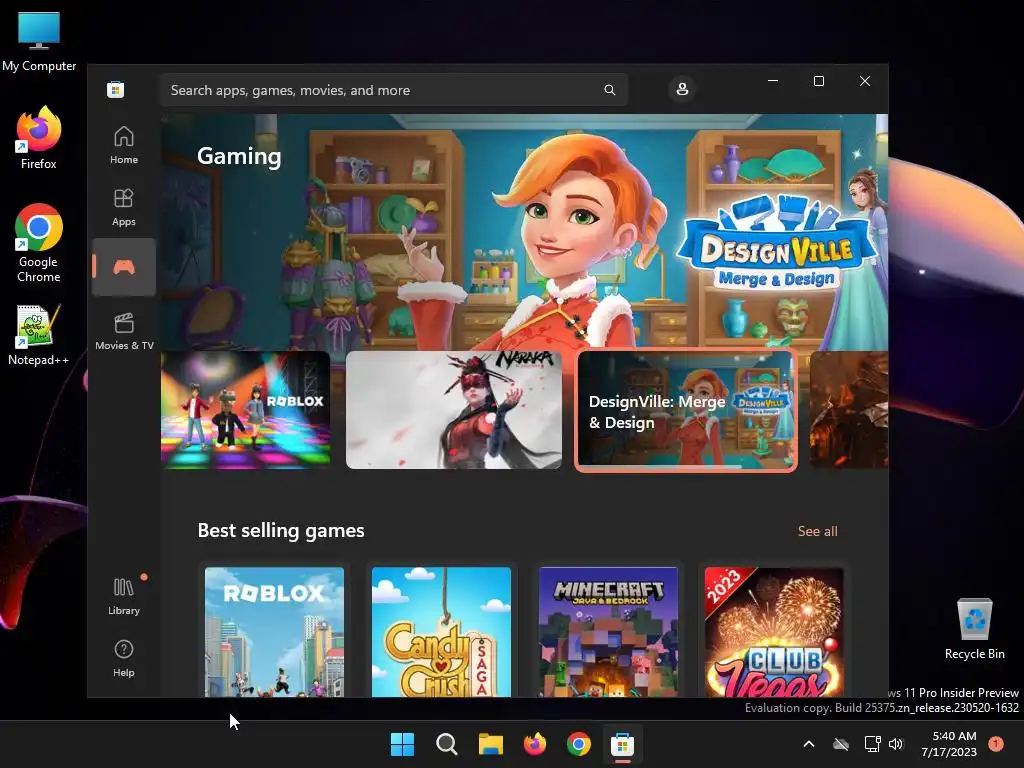This screenshot has height=768, width=1024.
Task: Minimize the Microsoft Store window
Action: [773, 81]
